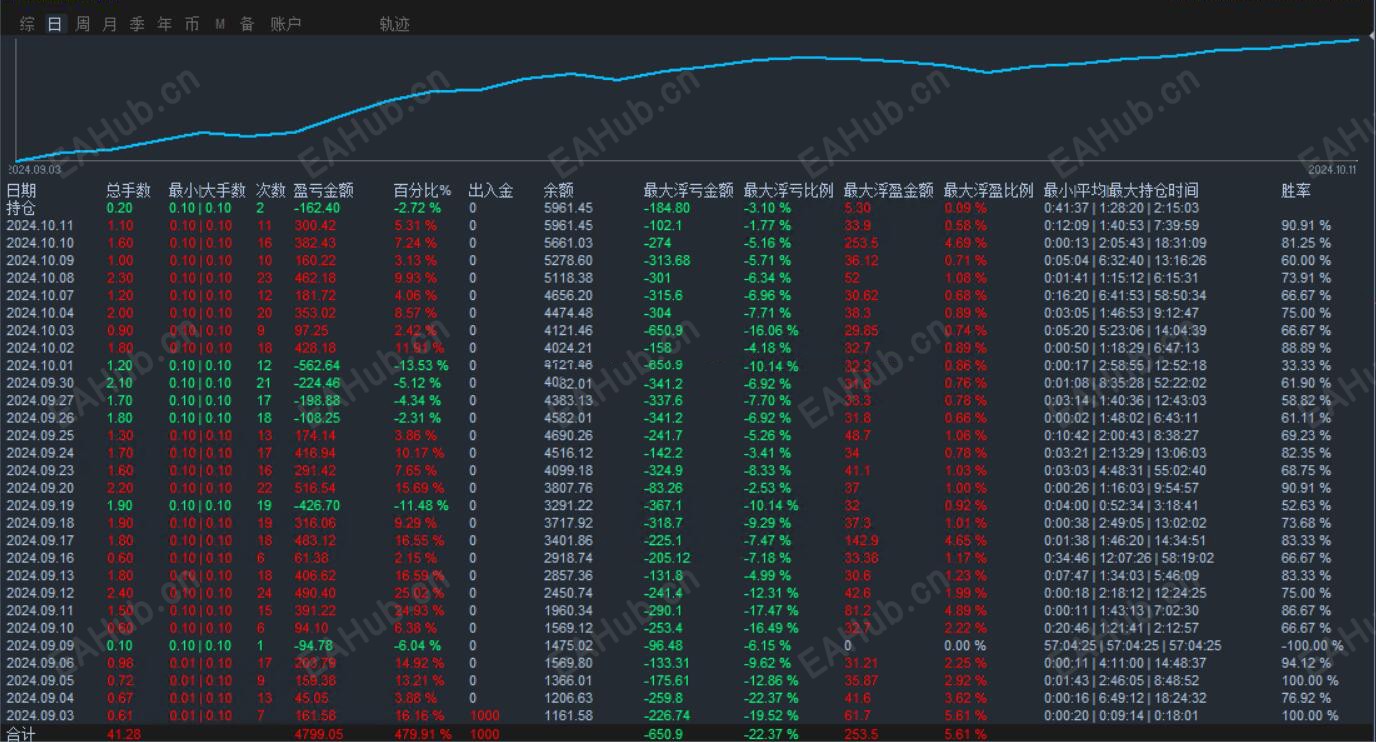The width and height of the screenshot is (1376, 742).
Task: Click the 0:12:09 | 1:40:53 | 7:39:59 holding time
Action: [x=1121, y=226]
